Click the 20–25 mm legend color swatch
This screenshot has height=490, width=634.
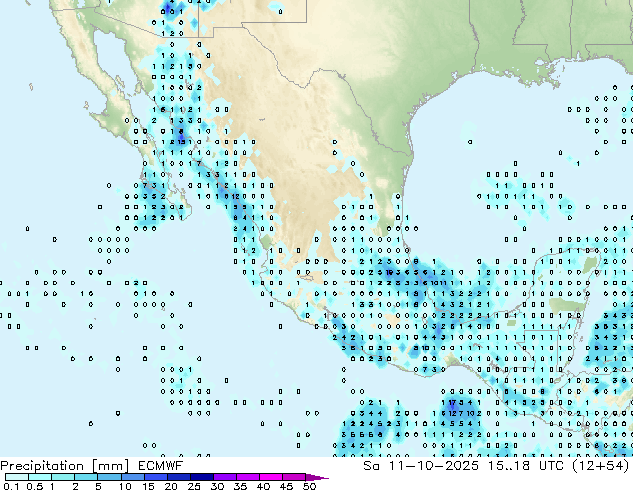pyautogui.click(x=178, y=477)
